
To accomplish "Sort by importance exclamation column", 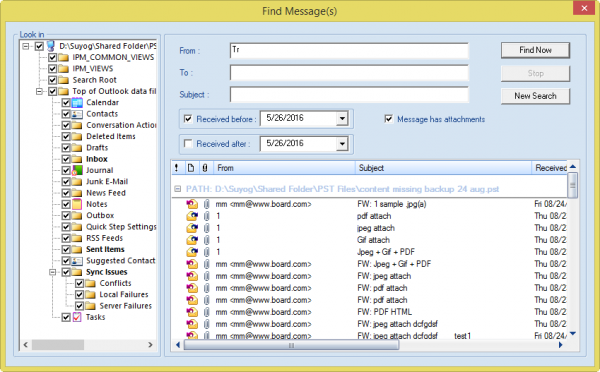I will click(x=176, y=168).
